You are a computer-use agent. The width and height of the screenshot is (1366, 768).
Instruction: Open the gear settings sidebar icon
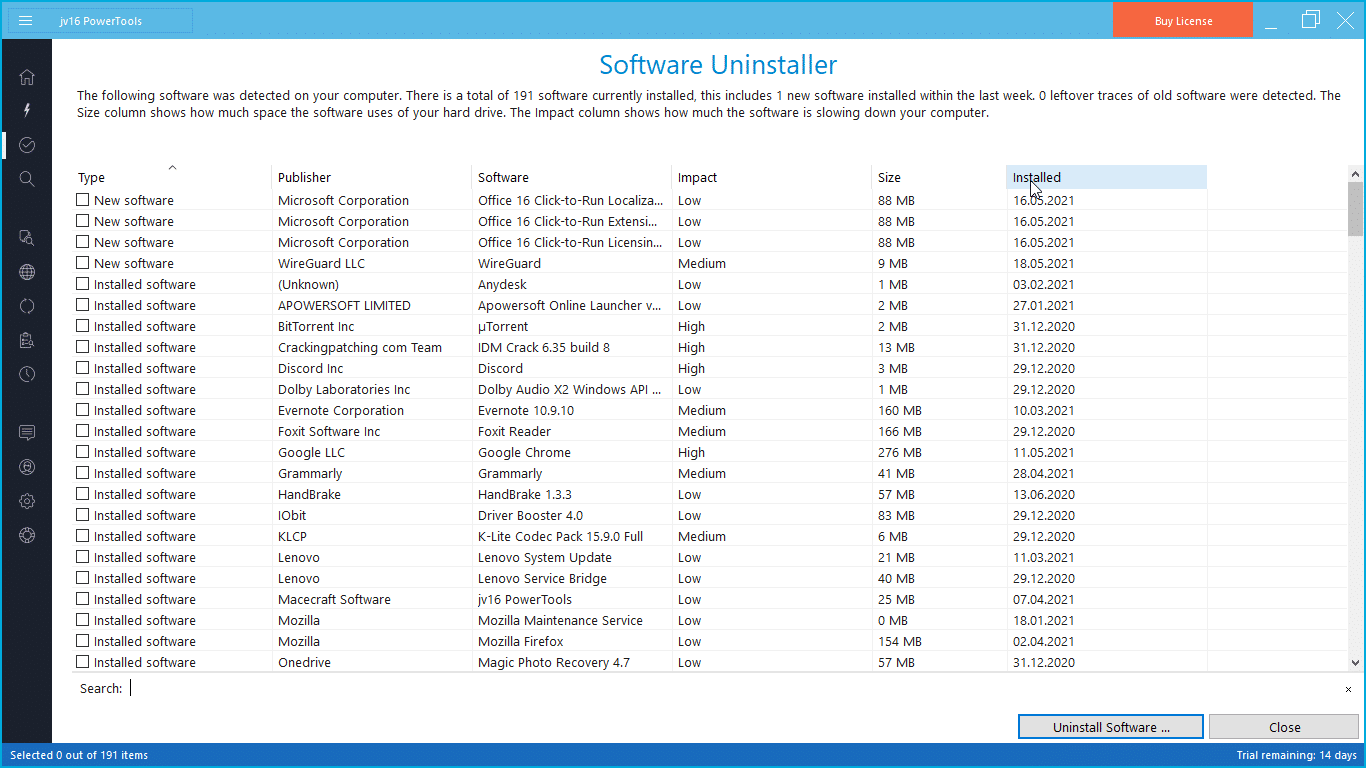(27, 501)
